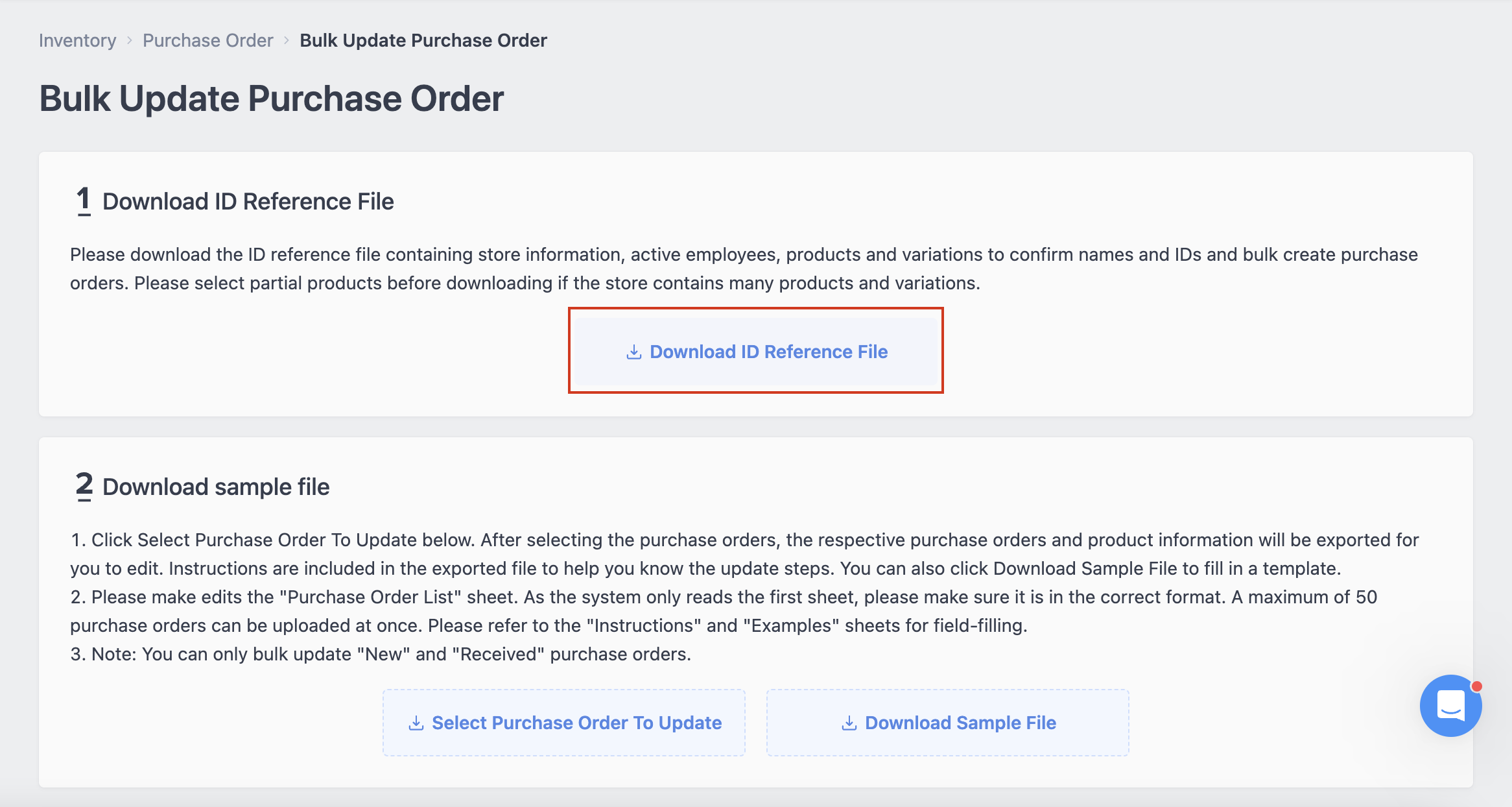Click the download icon on Select Purchase Order To Update
The image size is (1512, 807).
tap(416, 722)
